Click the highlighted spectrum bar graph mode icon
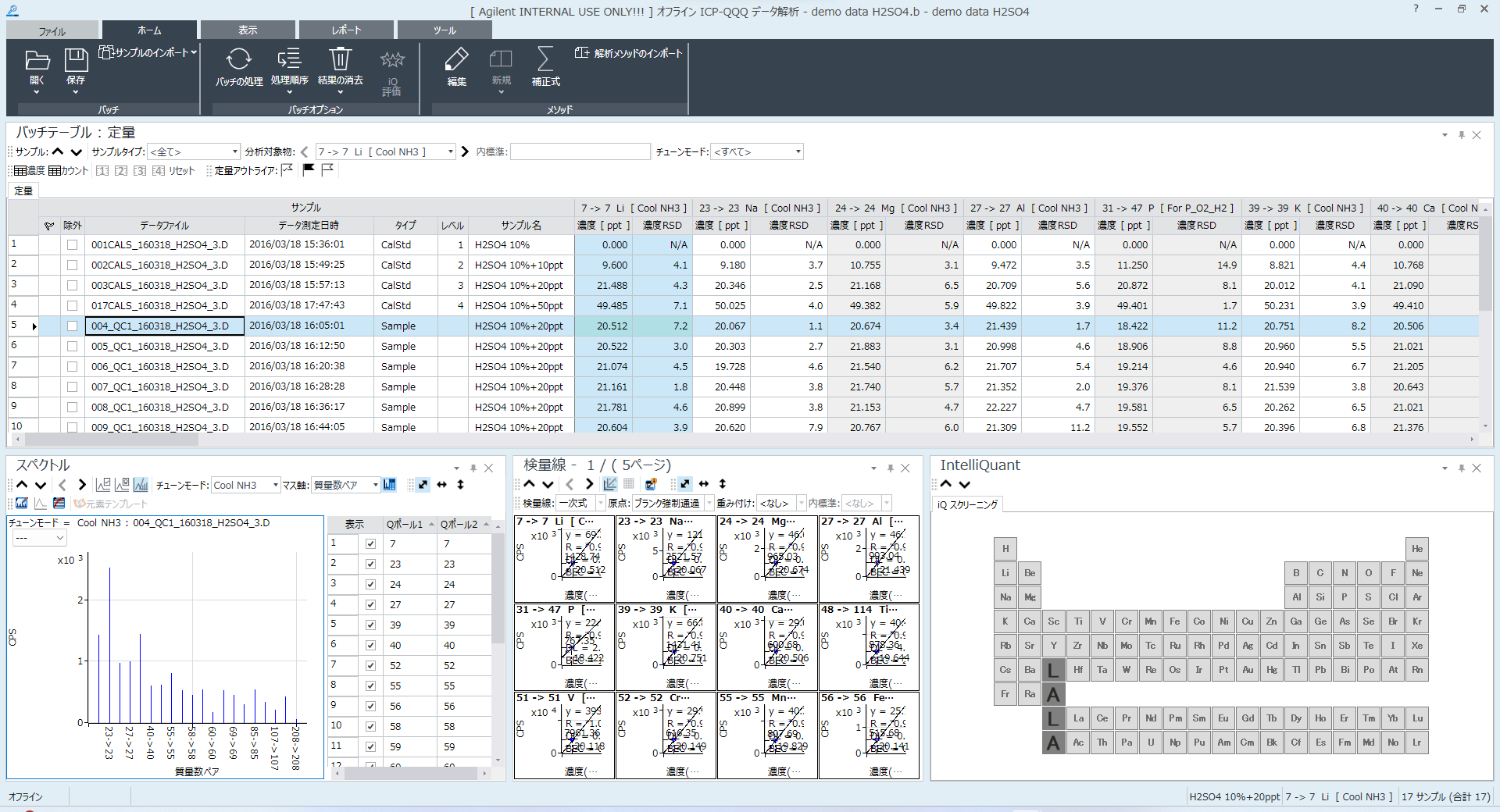This screenshot has height=812, width=1500. point(141,485)
